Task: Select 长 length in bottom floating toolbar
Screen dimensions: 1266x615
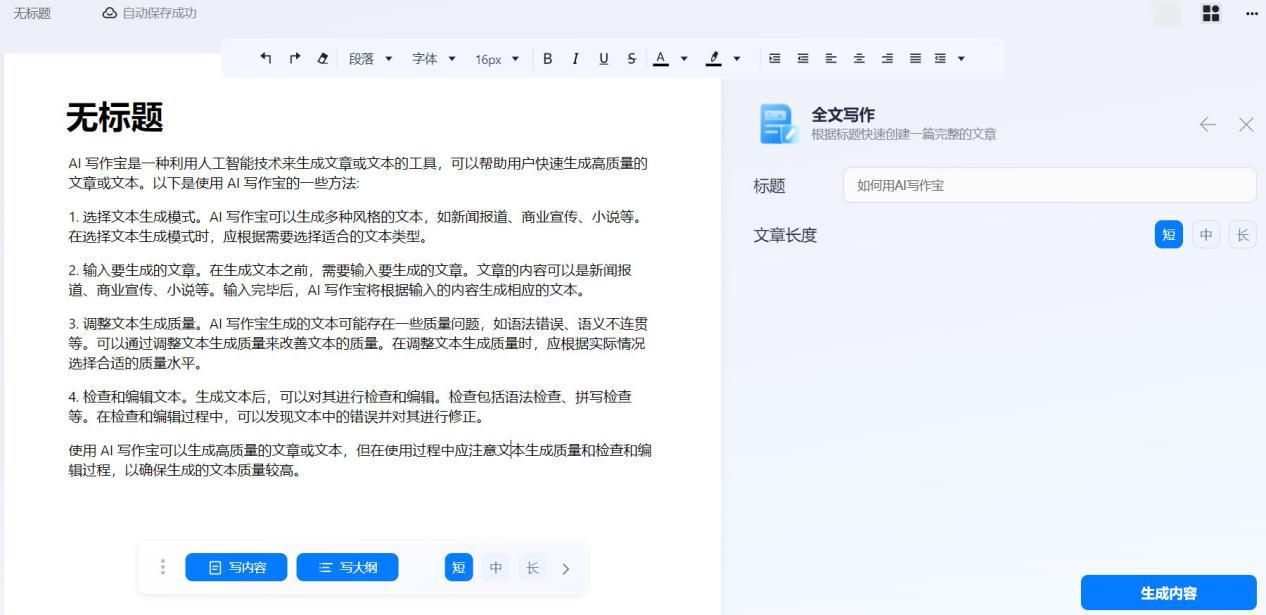Action: pos(532,567)
